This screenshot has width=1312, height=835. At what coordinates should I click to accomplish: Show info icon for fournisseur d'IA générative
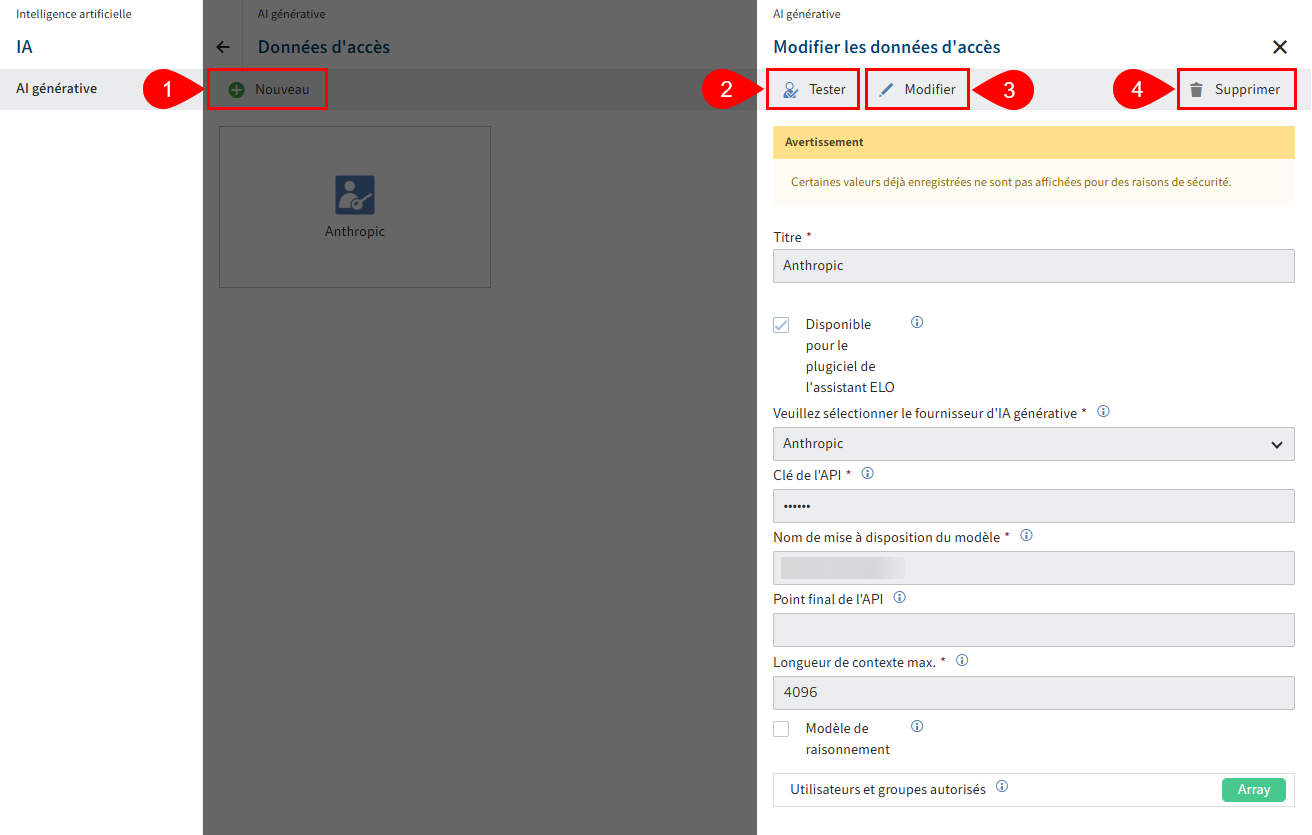click(1103, 412)
